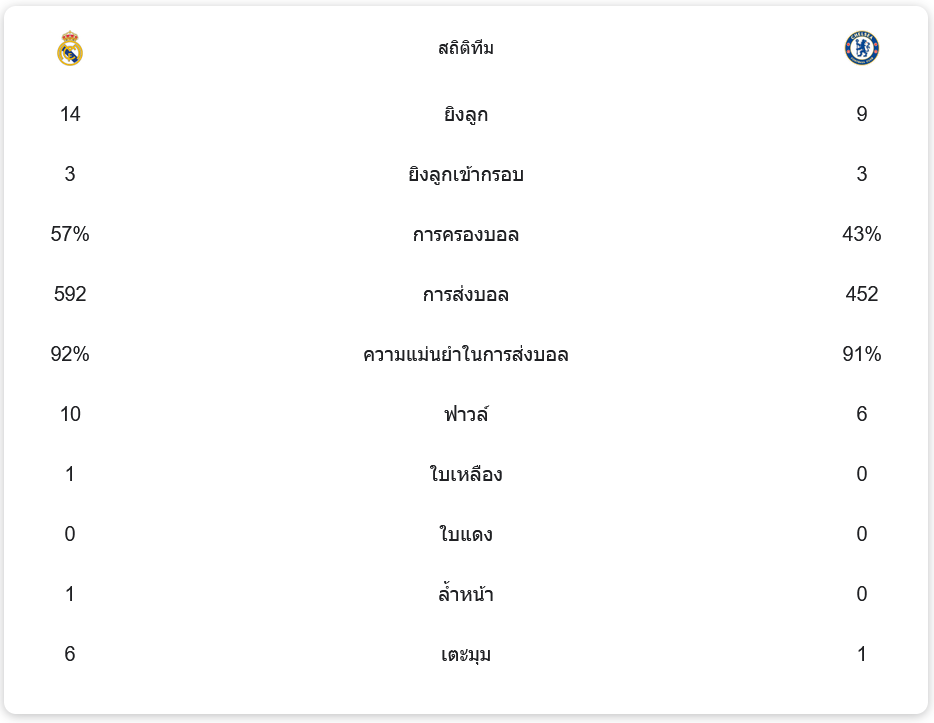Click the ความแม่นยำในการส่งบอล label
Viewport: 934px width, 723px height.
(x=466, y=355)
